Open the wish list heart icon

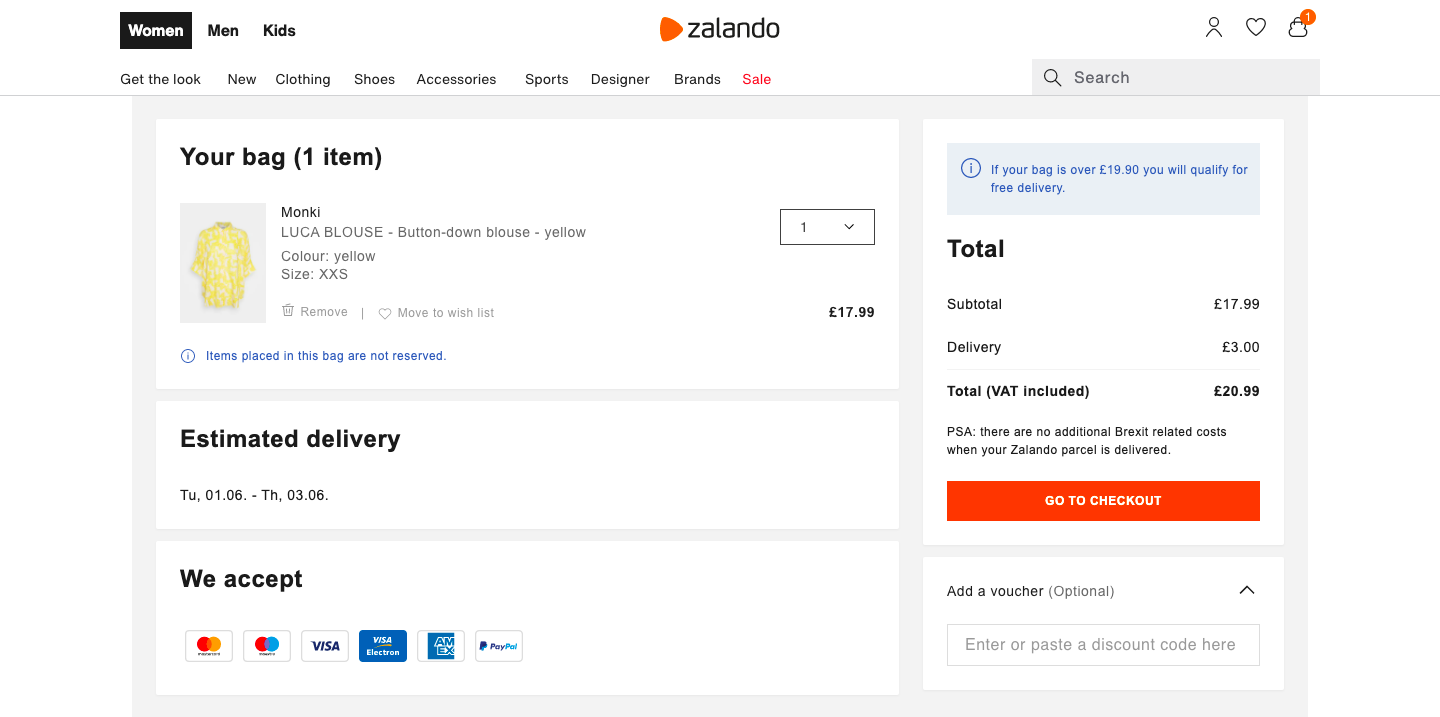pyautogui.click(x=1255, y=28)
